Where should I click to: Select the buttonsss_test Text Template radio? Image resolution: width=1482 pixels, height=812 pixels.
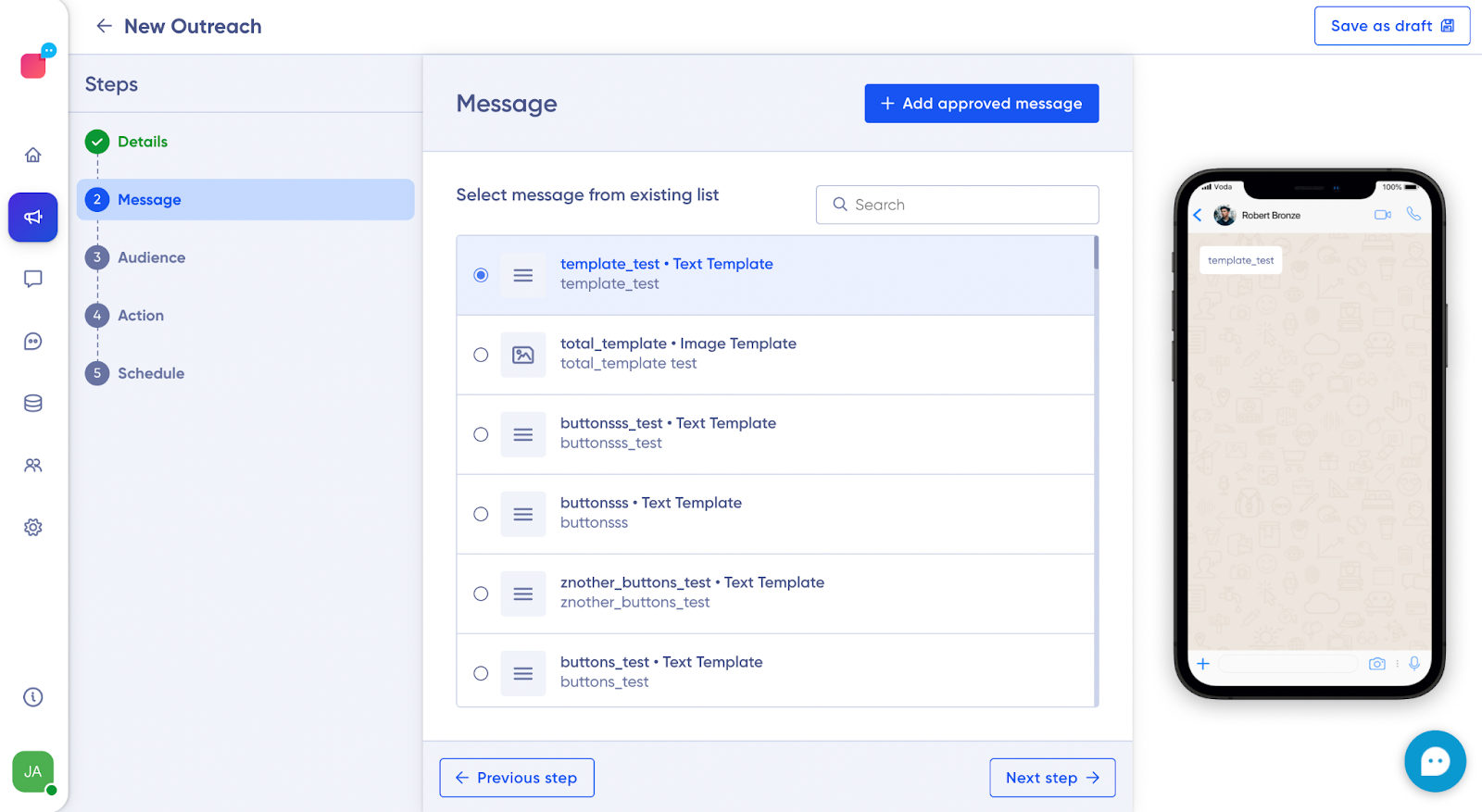[481, 434]
